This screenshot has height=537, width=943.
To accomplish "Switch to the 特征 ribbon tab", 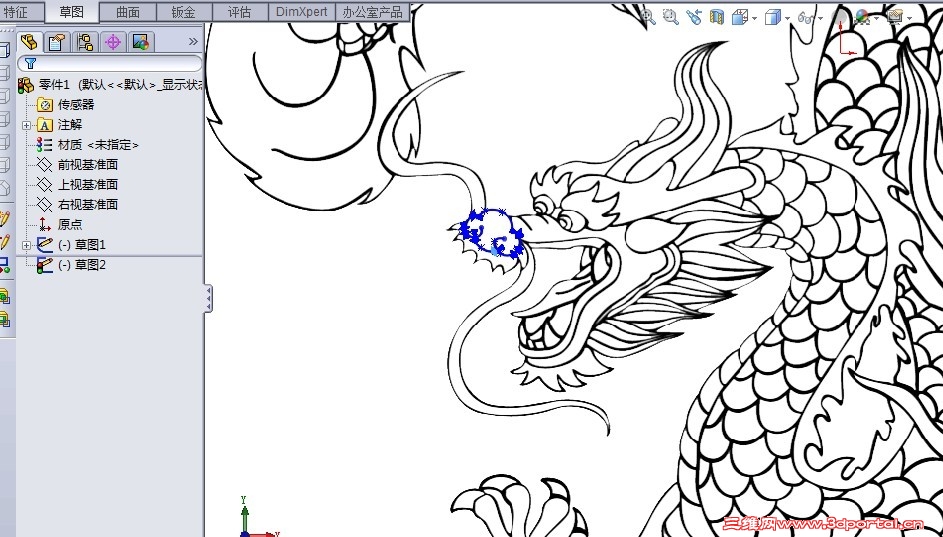I will click(x=20, y=12).
